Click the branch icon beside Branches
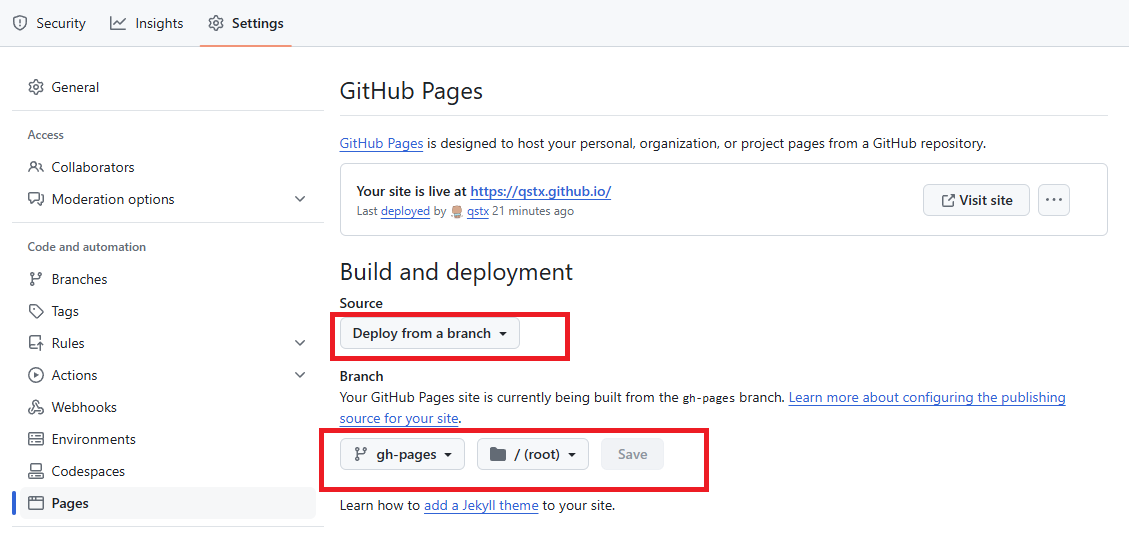This screenshot has width=1129, height=535. pyautogui.click(x=35, y=279)
